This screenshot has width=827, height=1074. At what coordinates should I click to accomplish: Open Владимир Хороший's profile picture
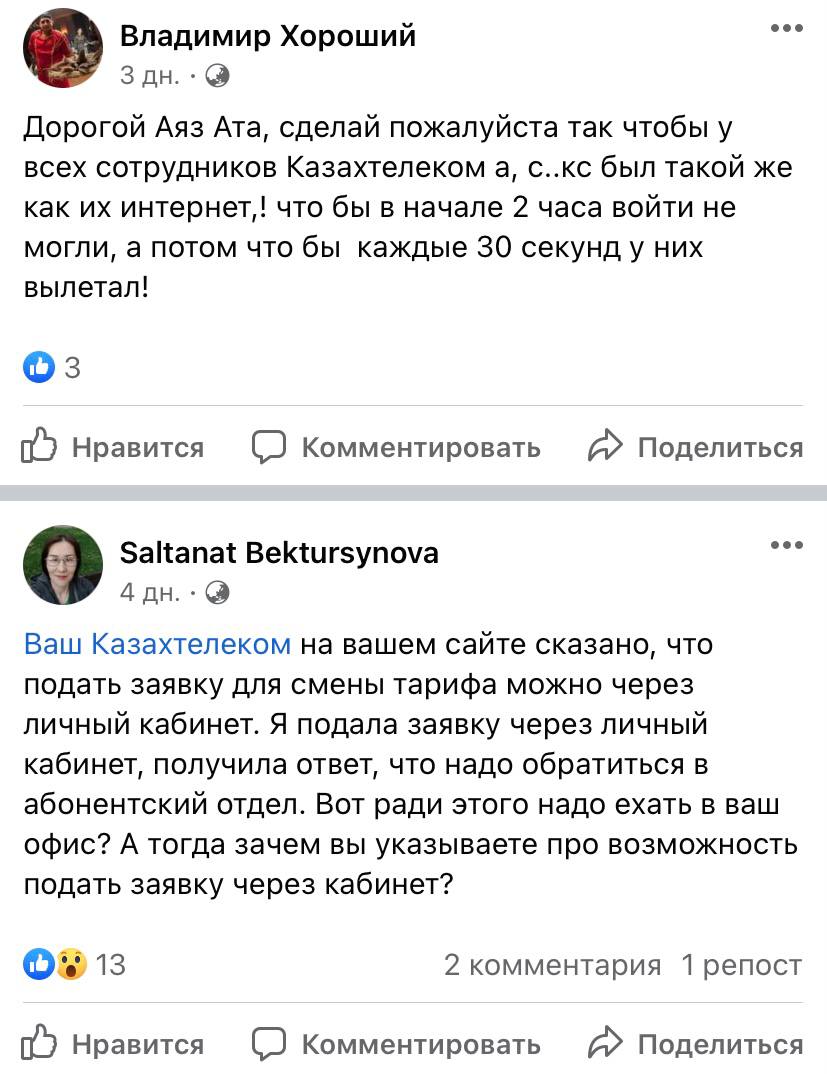[x=63, y=48]
